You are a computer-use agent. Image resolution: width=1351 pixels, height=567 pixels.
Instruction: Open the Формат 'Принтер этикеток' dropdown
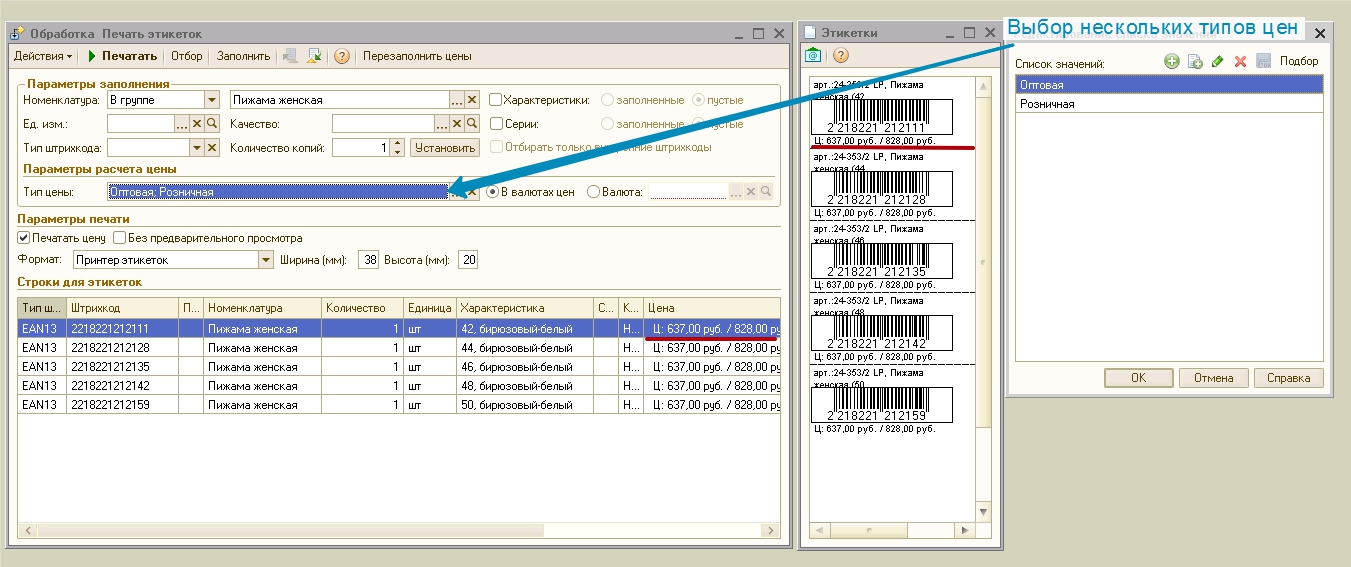coord(266,260)
